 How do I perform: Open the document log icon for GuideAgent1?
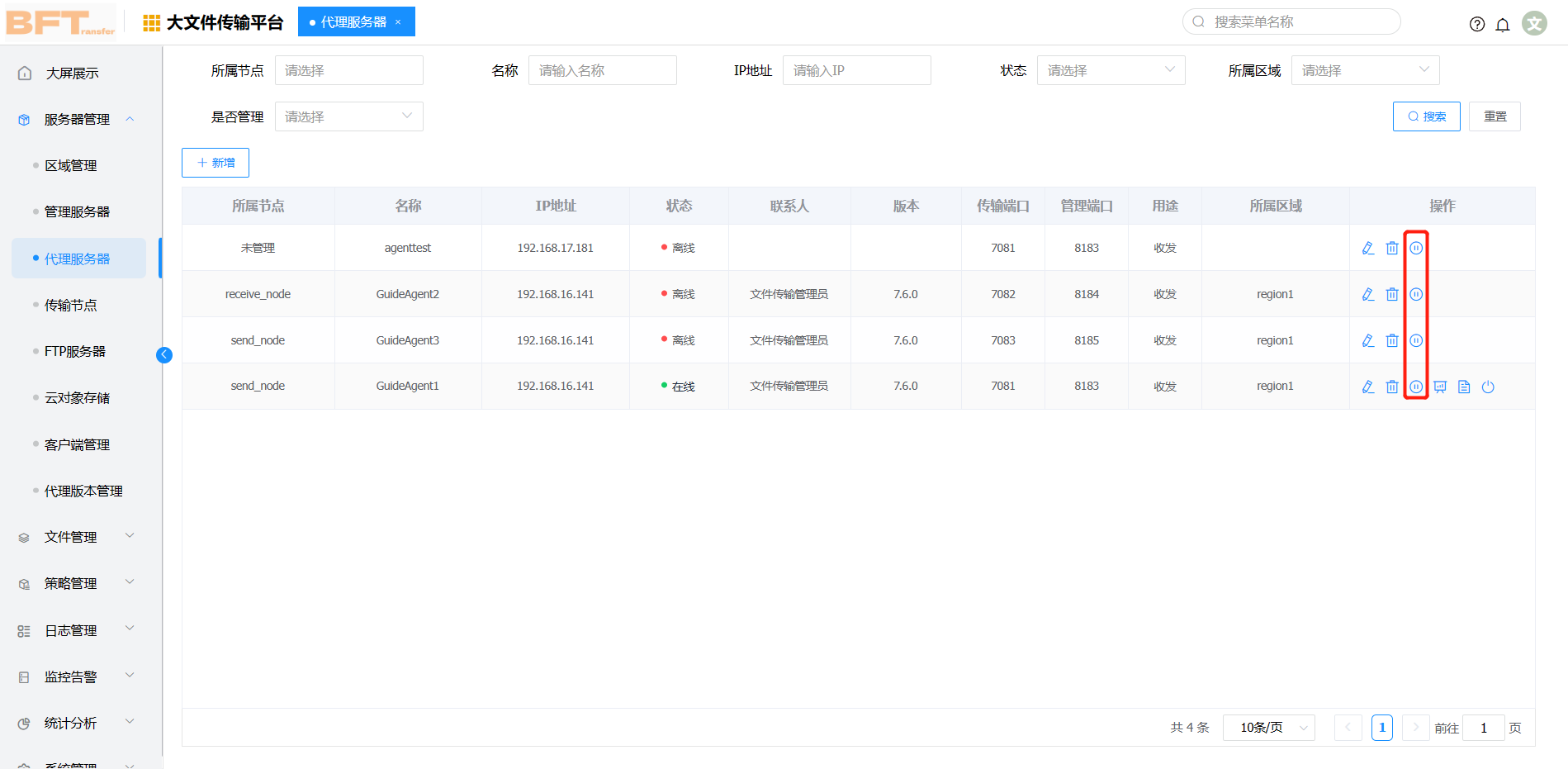pyautogui.click(x=1463, y=387)
